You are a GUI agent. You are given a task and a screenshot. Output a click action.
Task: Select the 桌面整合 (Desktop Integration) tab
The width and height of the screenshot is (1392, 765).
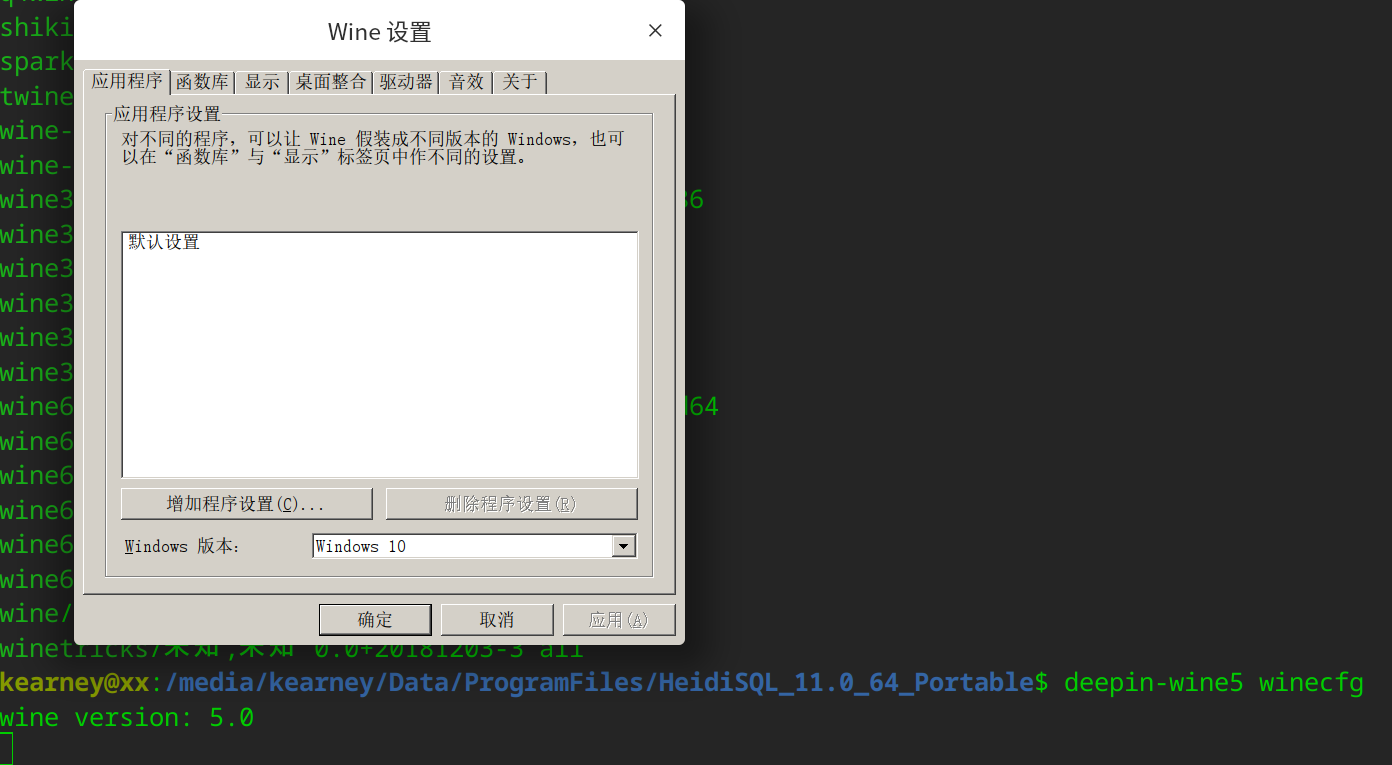[x=330, y=82]
